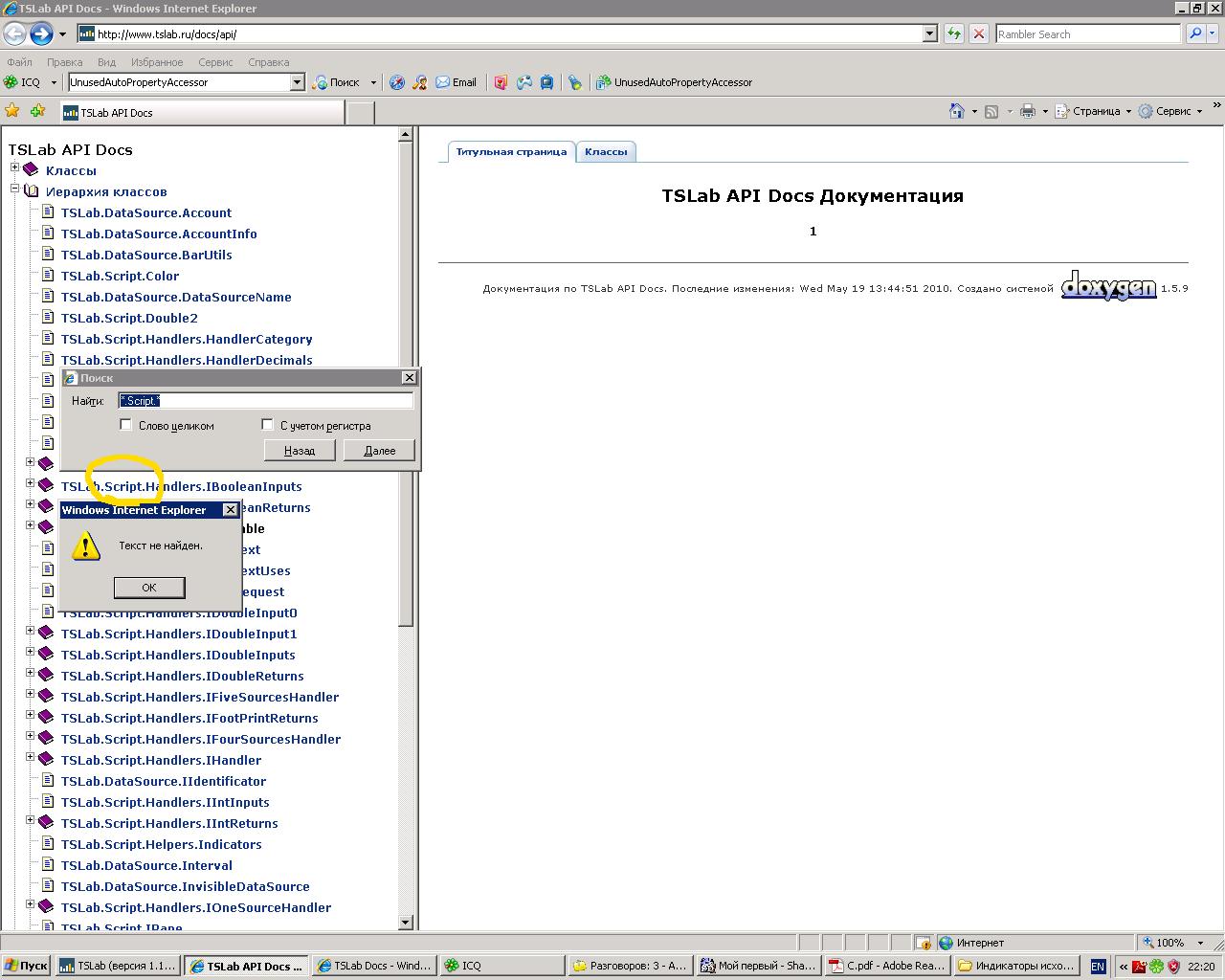This screenshot has width=1225, height=980.
Task: Go back with the browser Back arrow
Action: tap(14, 34)
